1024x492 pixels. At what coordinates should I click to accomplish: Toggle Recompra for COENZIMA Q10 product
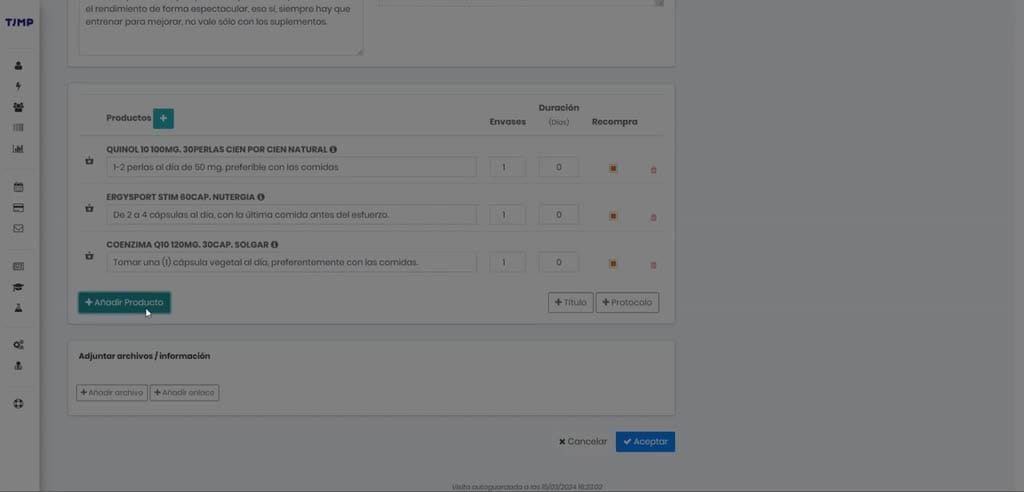coord(613,263)
